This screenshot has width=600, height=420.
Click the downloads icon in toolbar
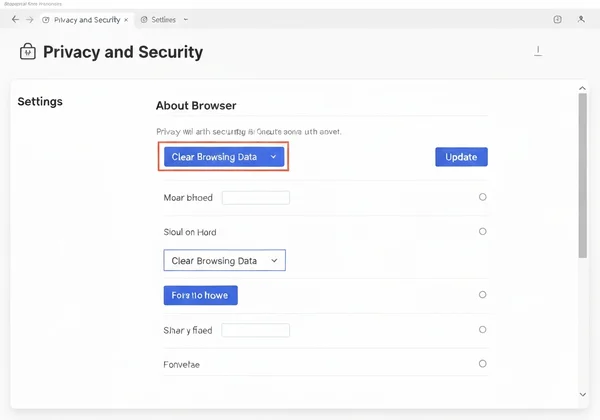(x=558, y=19)
